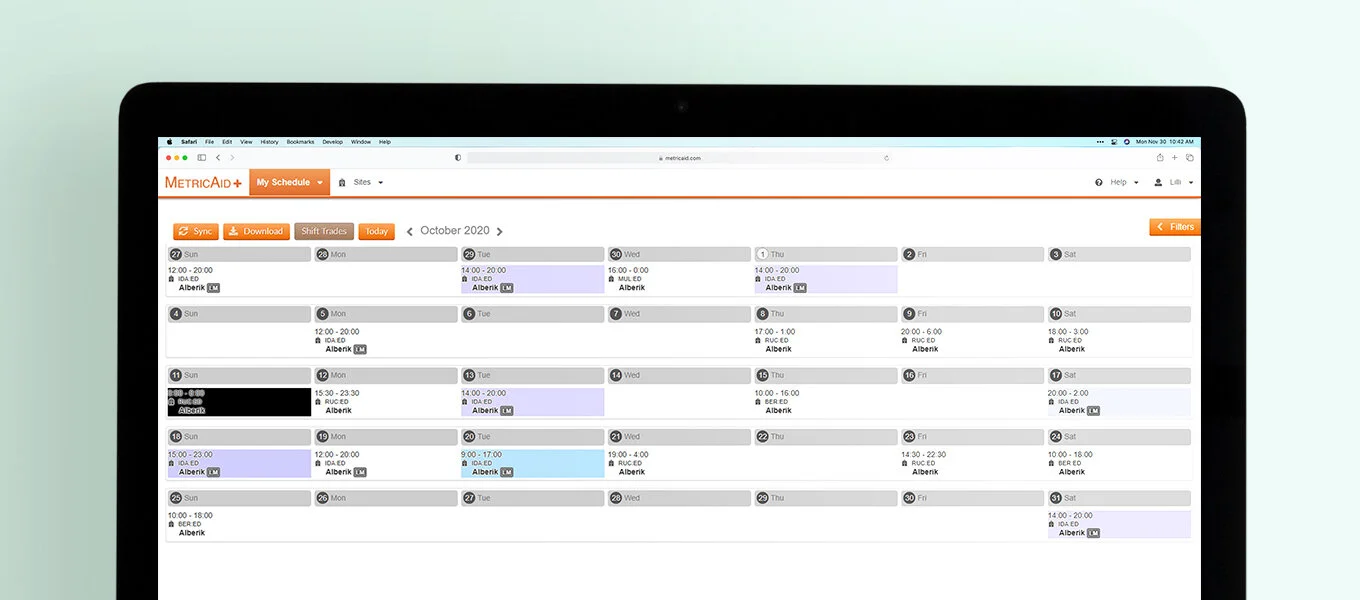The height and width of the screenshot is (600, 1360).
Task: Click Safari browser back arrow
Action: coord(218,157)
